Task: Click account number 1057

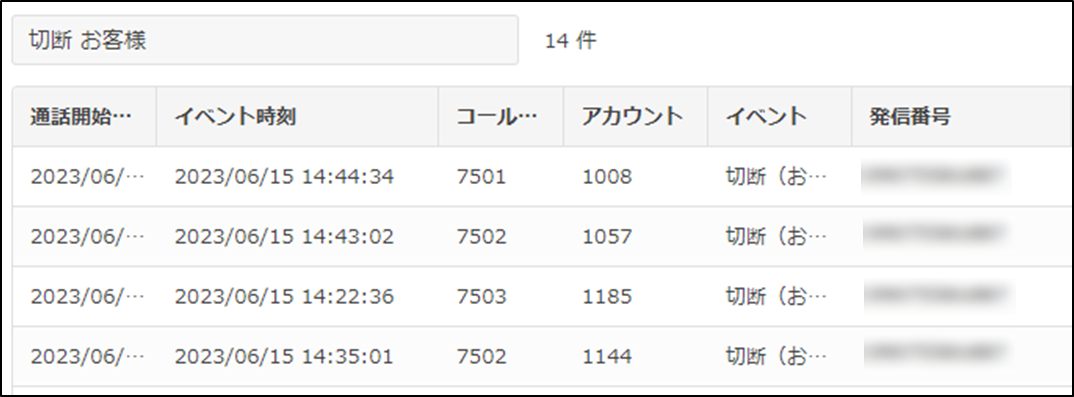Action: point(607,237)
